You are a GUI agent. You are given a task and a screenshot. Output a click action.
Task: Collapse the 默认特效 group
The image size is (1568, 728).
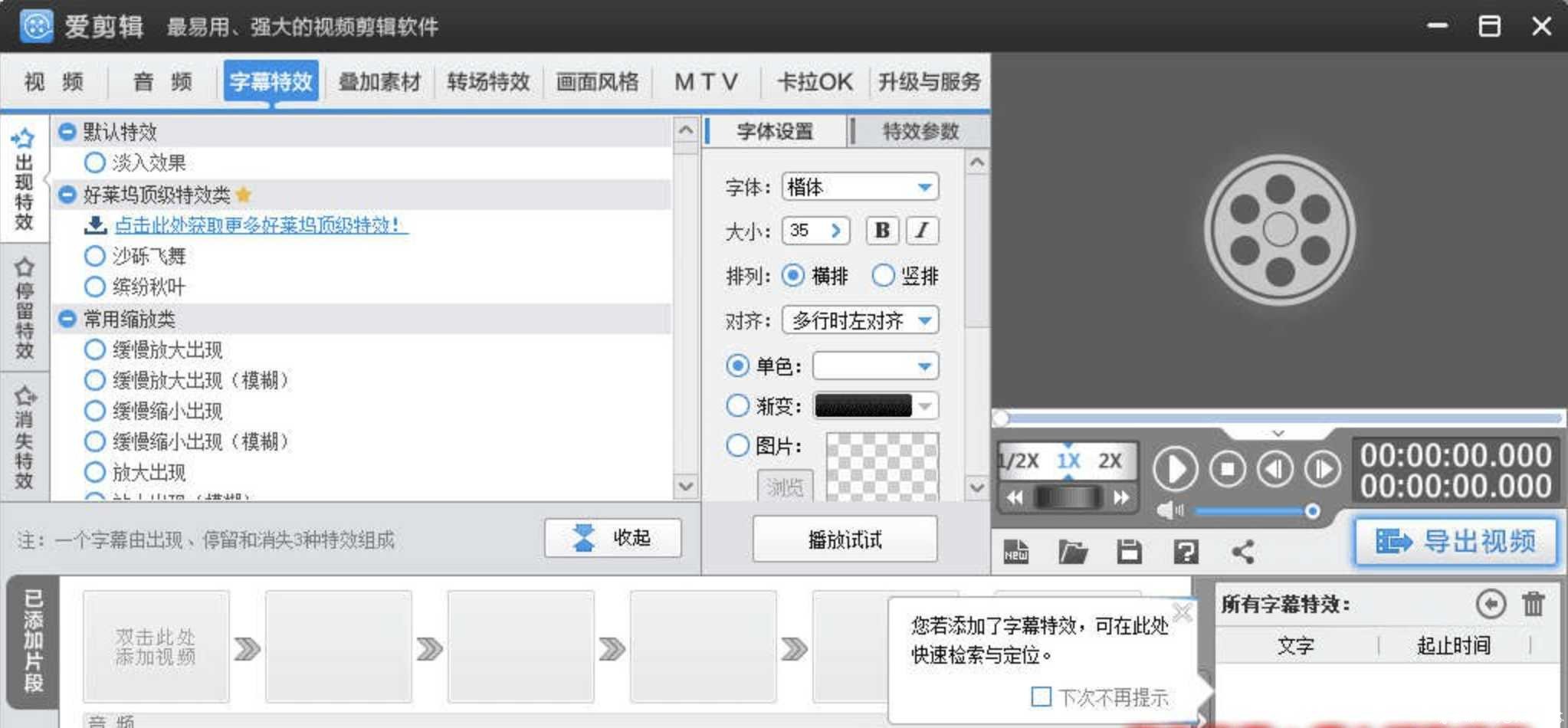(67, 131)
